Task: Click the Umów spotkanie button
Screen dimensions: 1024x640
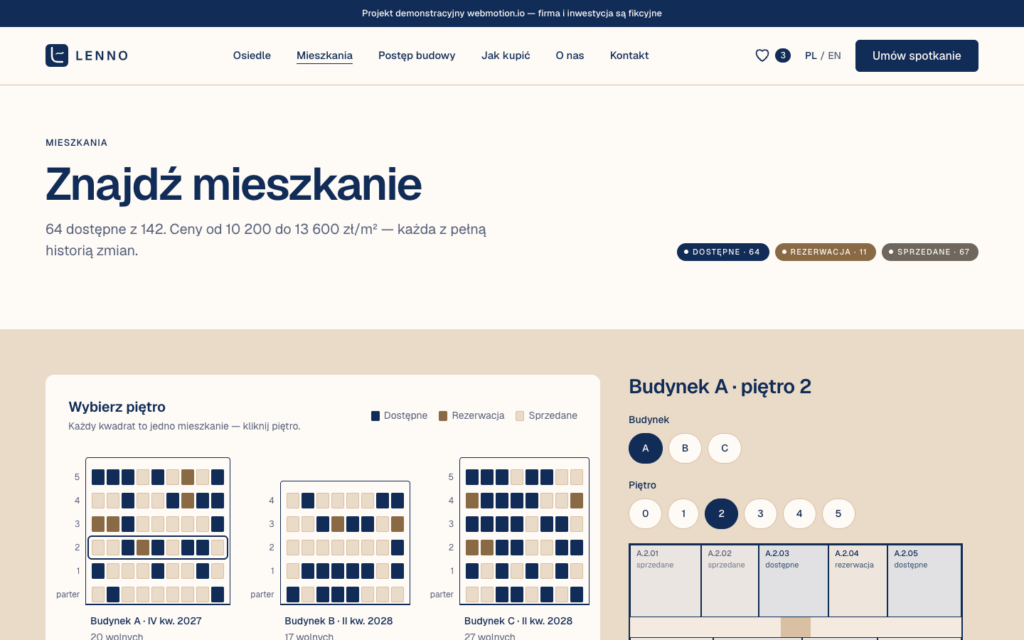Action: click(916, 56)
